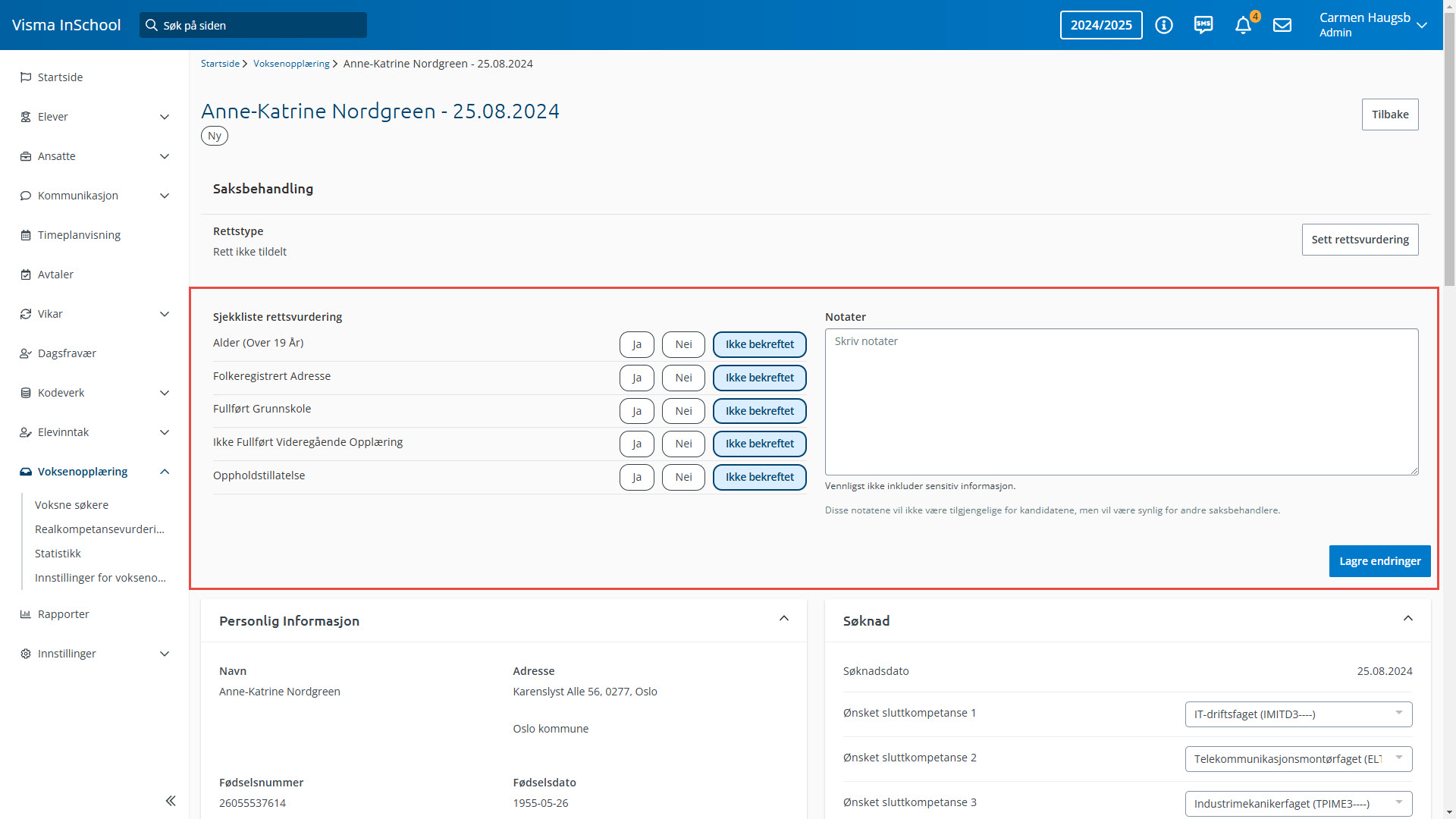Viewport: 1456px width, 819px height.
Task: Click the Sett rettsvurdering button
Action: pos(1360,240)
